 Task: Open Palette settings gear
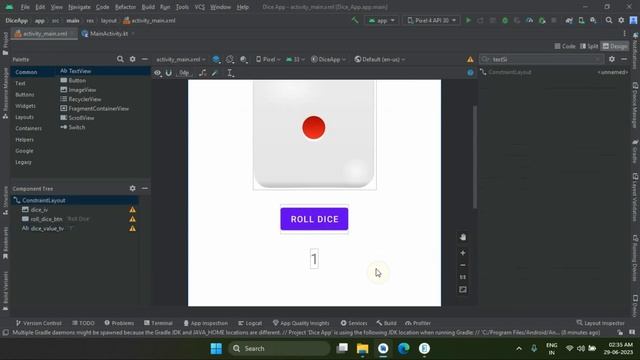coord(132,59)
